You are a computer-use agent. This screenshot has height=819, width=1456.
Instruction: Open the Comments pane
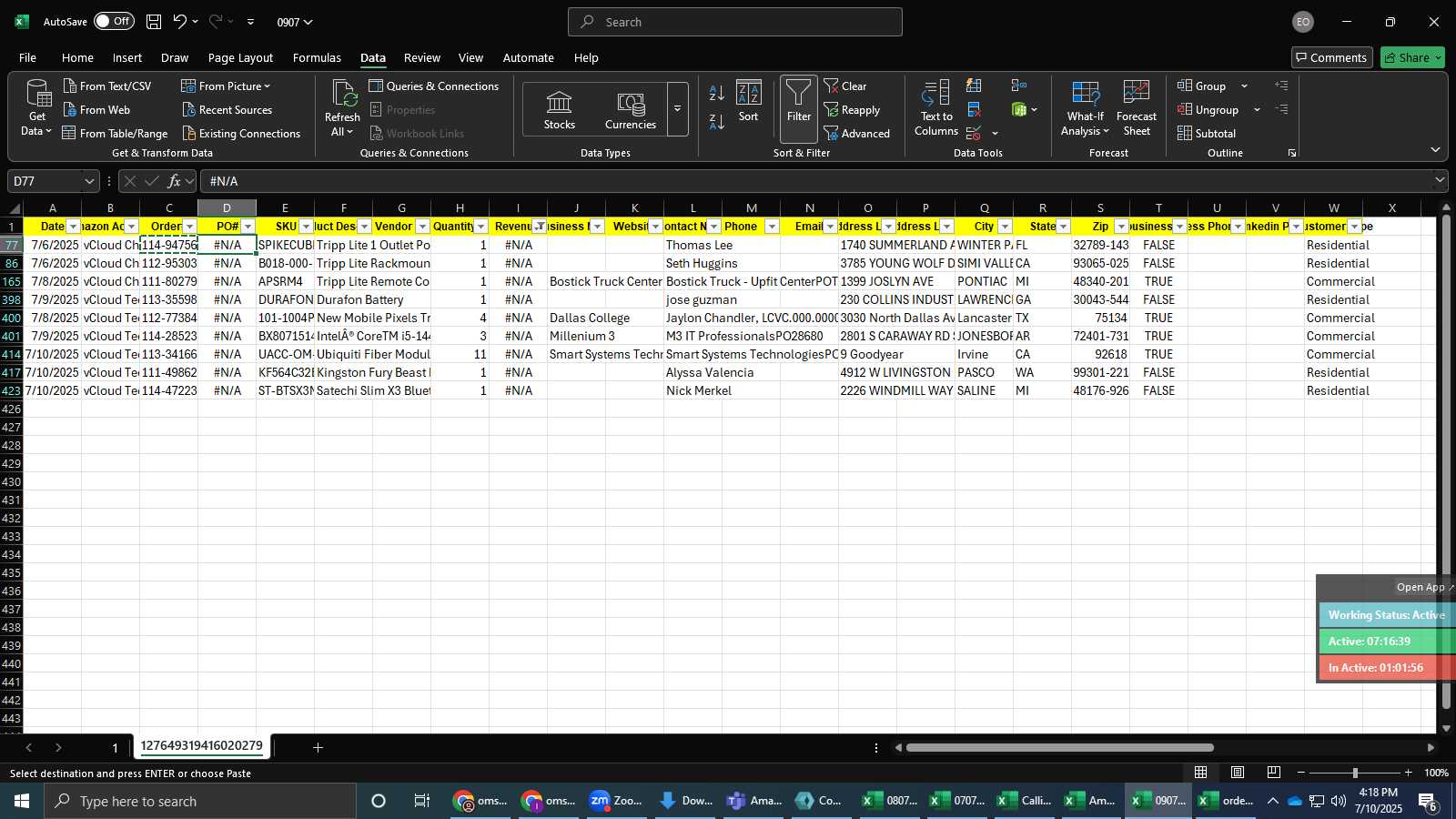[1332, 57]
